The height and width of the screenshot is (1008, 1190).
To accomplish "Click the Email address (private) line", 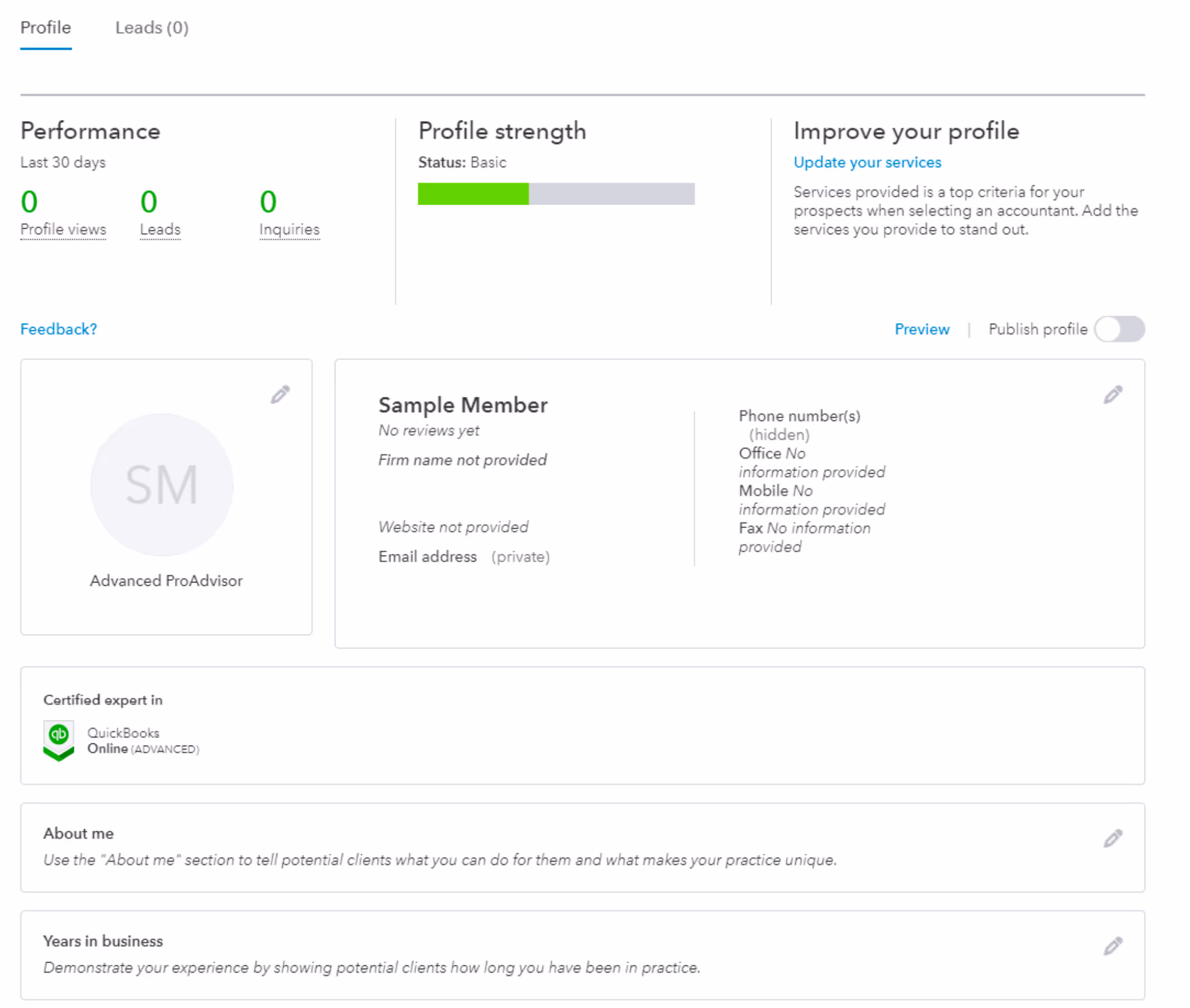I will (464, 557).
